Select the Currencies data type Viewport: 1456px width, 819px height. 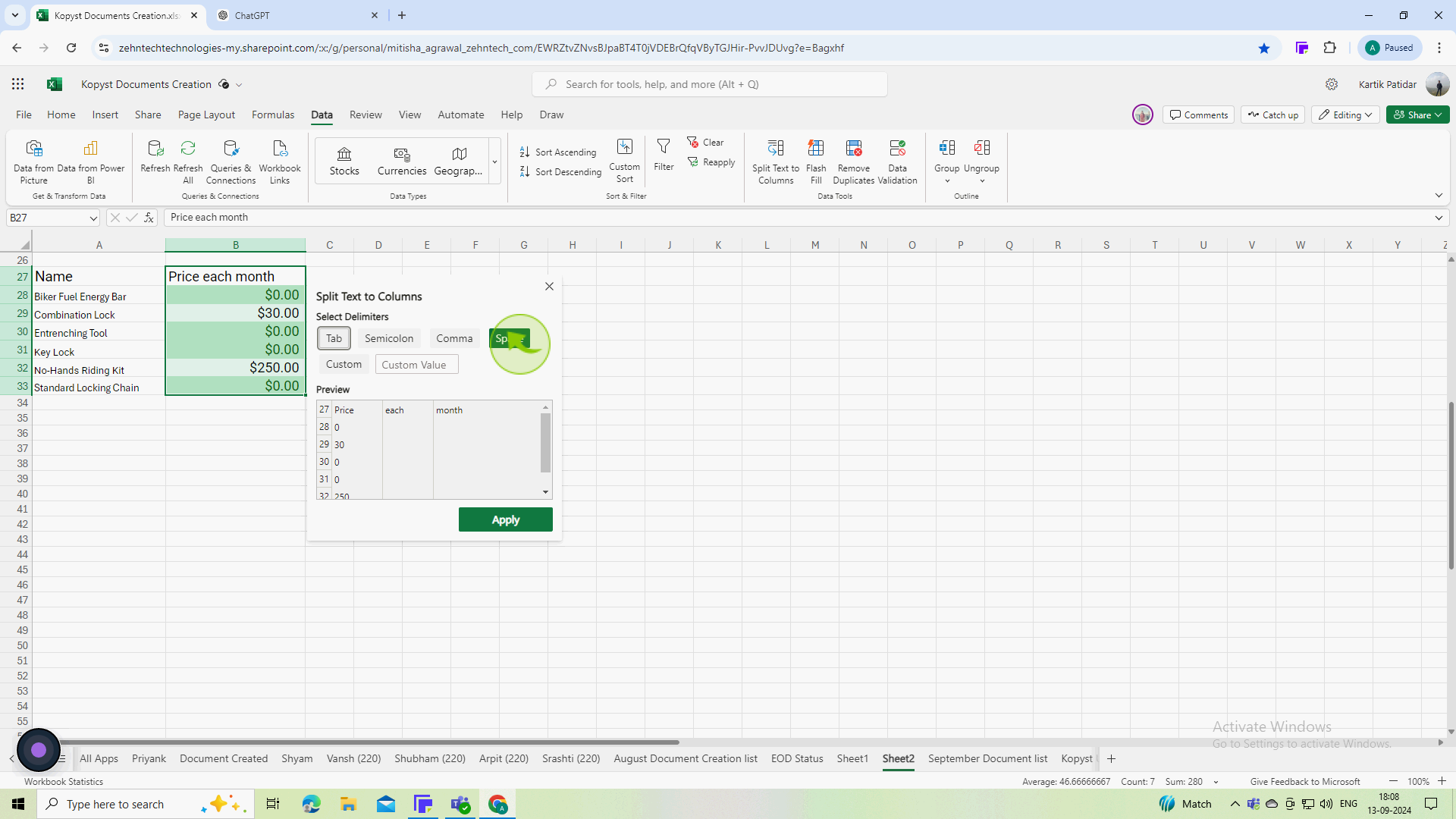pyautogui.click(x=402, y=161)
